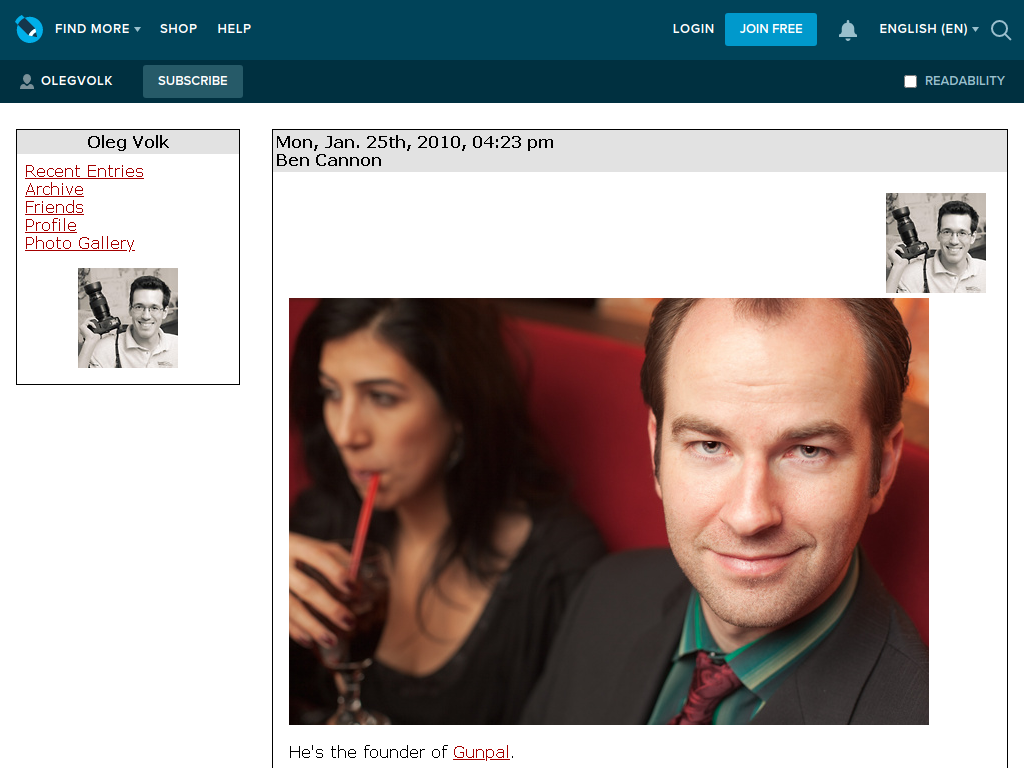Open the Archive link
The width and height of the screenshot is (1024, 768).
point(54,189)
